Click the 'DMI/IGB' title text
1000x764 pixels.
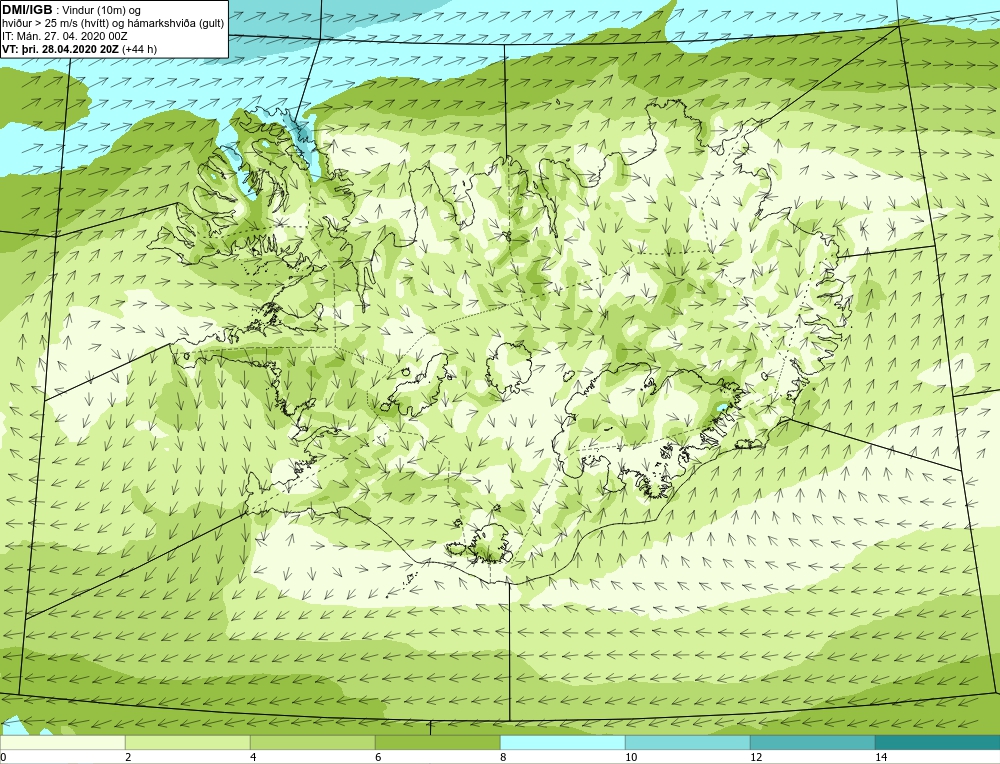(x=27, y=10)
